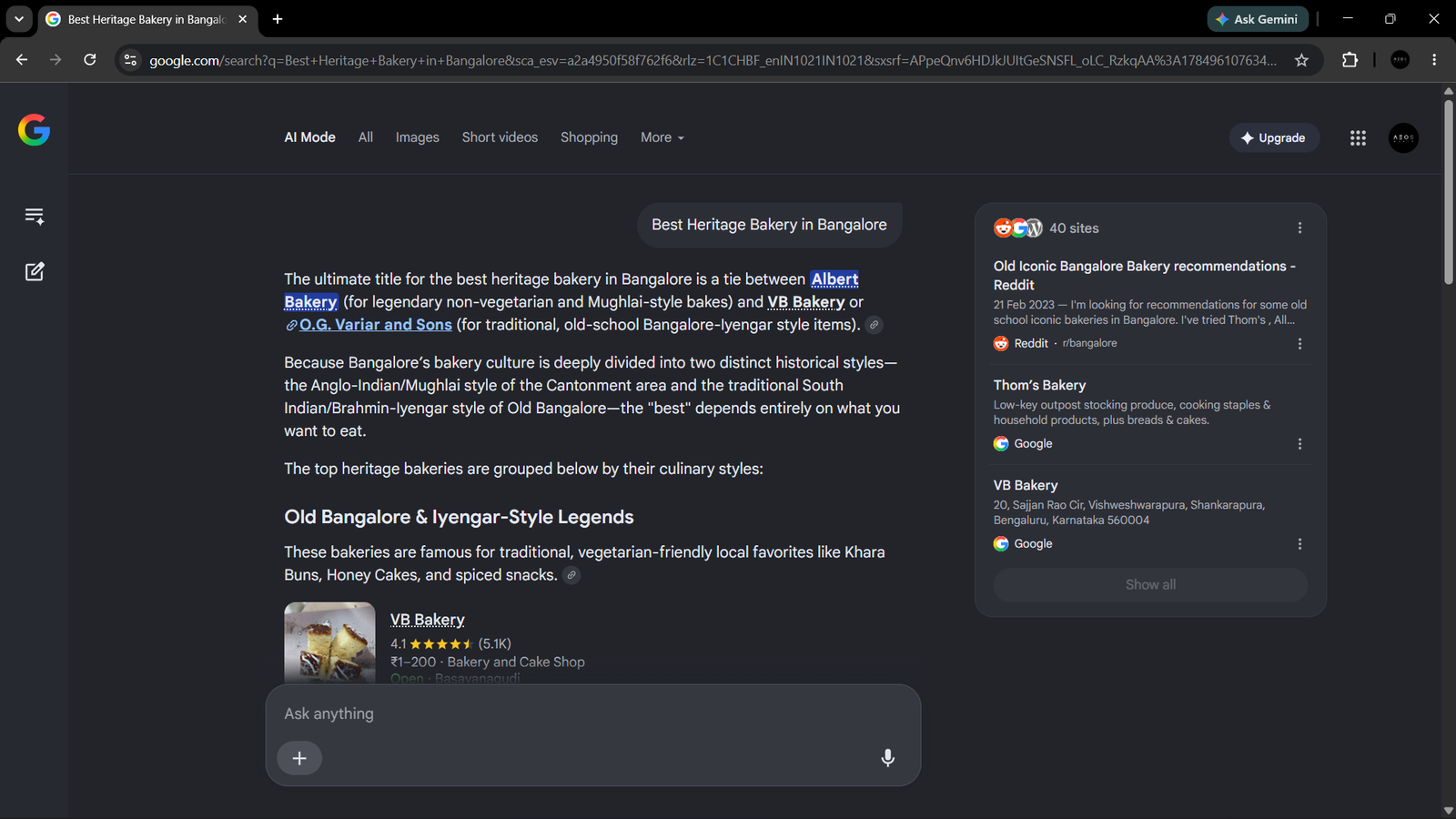Open the VB Bakery link in the first paragraph
The height and width of the screenshot is (819, 1456).
pos(806,302)
